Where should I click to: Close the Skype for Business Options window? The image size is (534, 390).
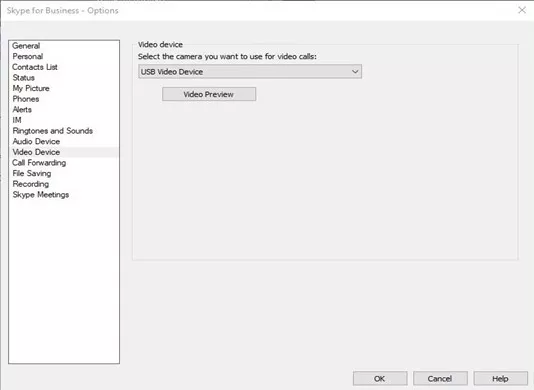pos(522,10)
